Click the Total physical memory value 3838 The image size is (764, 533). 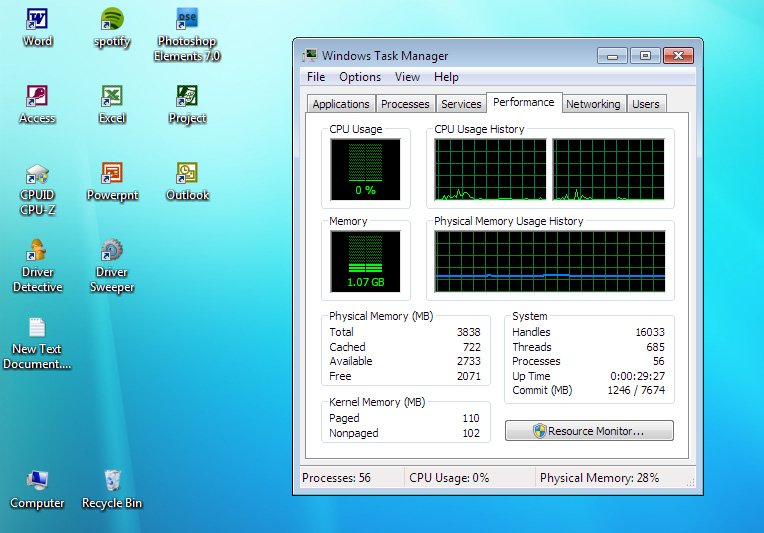coord(468,332)
